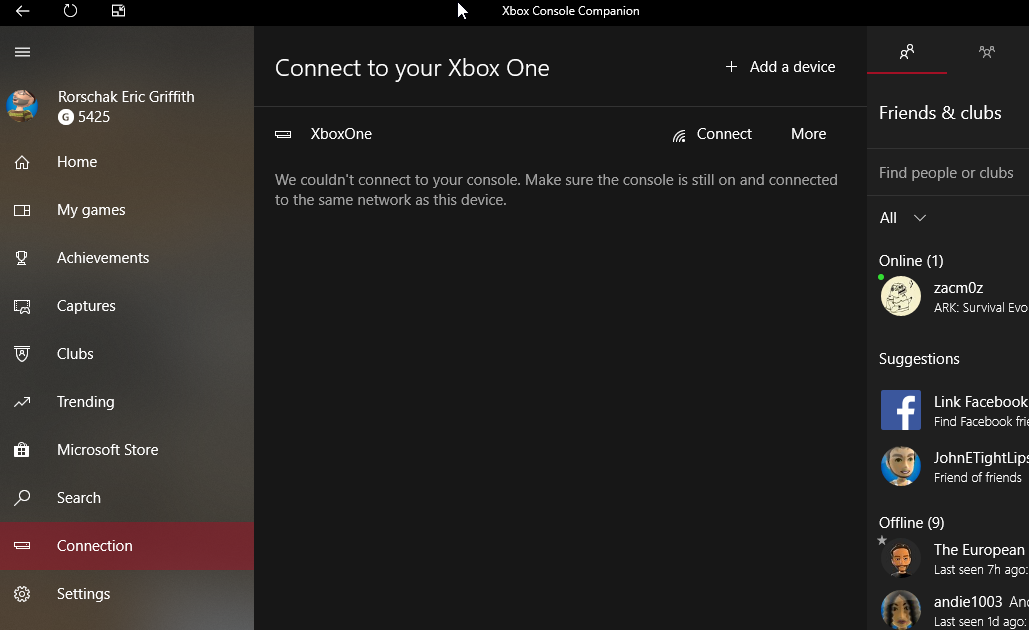Click the wireless signal icon beside Connect

pos(679,135)
